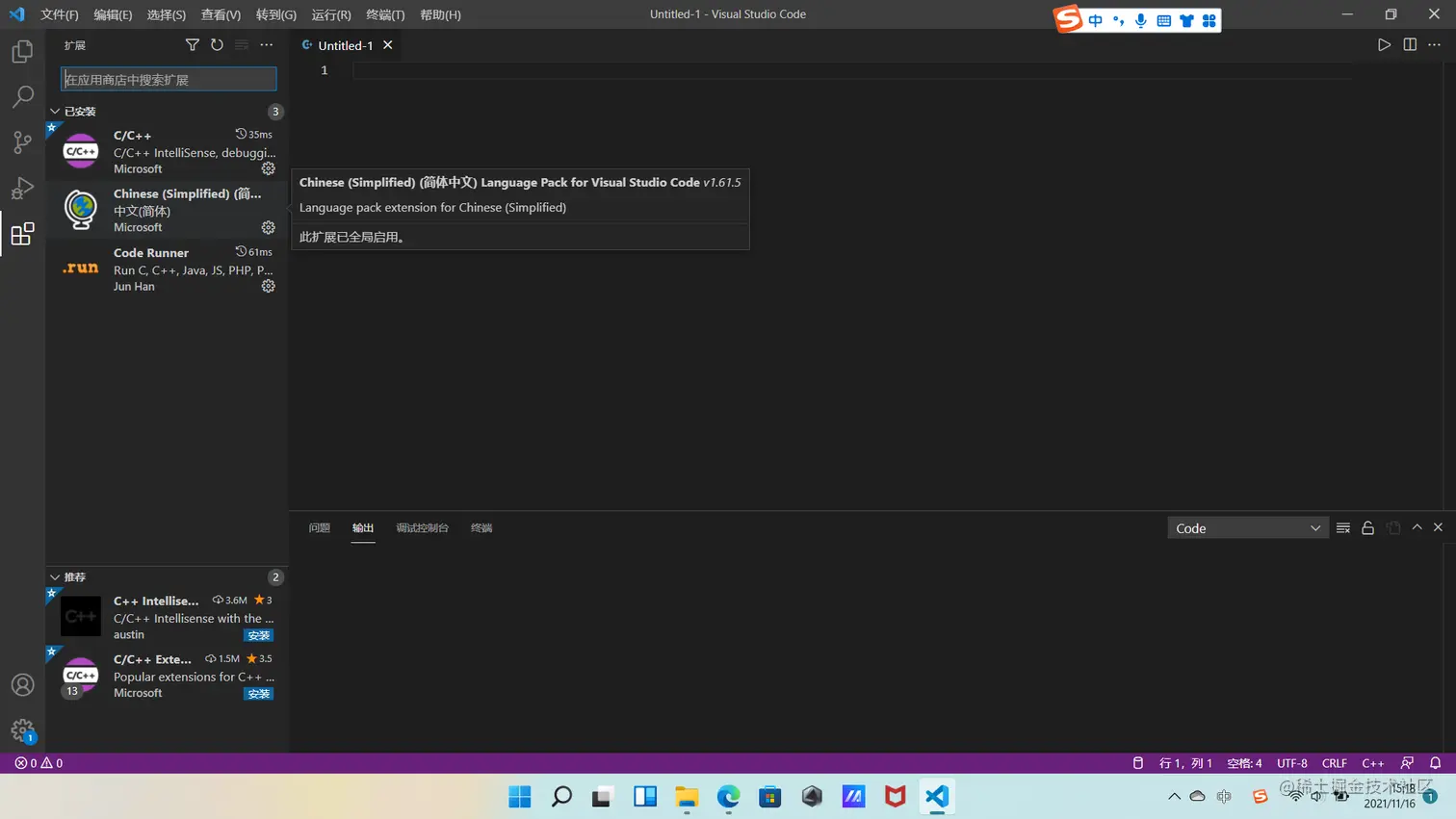Open the Manage gear in activity bar

22,730
